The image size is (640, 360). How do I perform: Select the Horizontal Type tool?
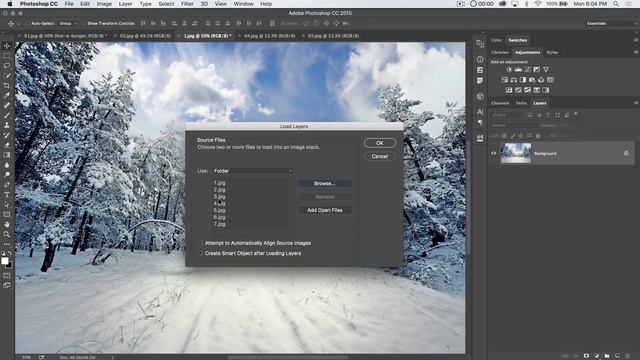pos(7,195)
